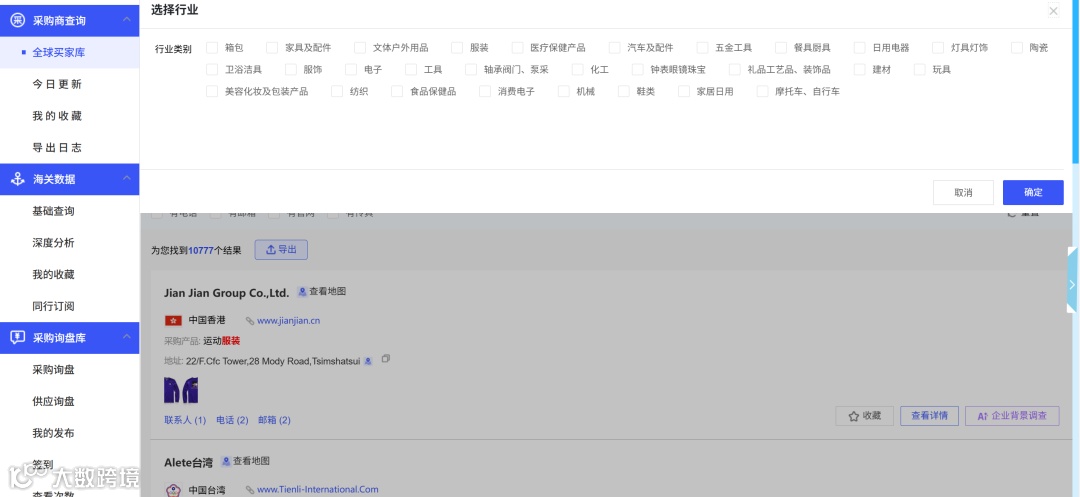Viewport: 1080px width, 497px height.
Task: Click the star icon in the 收藏 button
Action: (853, 416)
